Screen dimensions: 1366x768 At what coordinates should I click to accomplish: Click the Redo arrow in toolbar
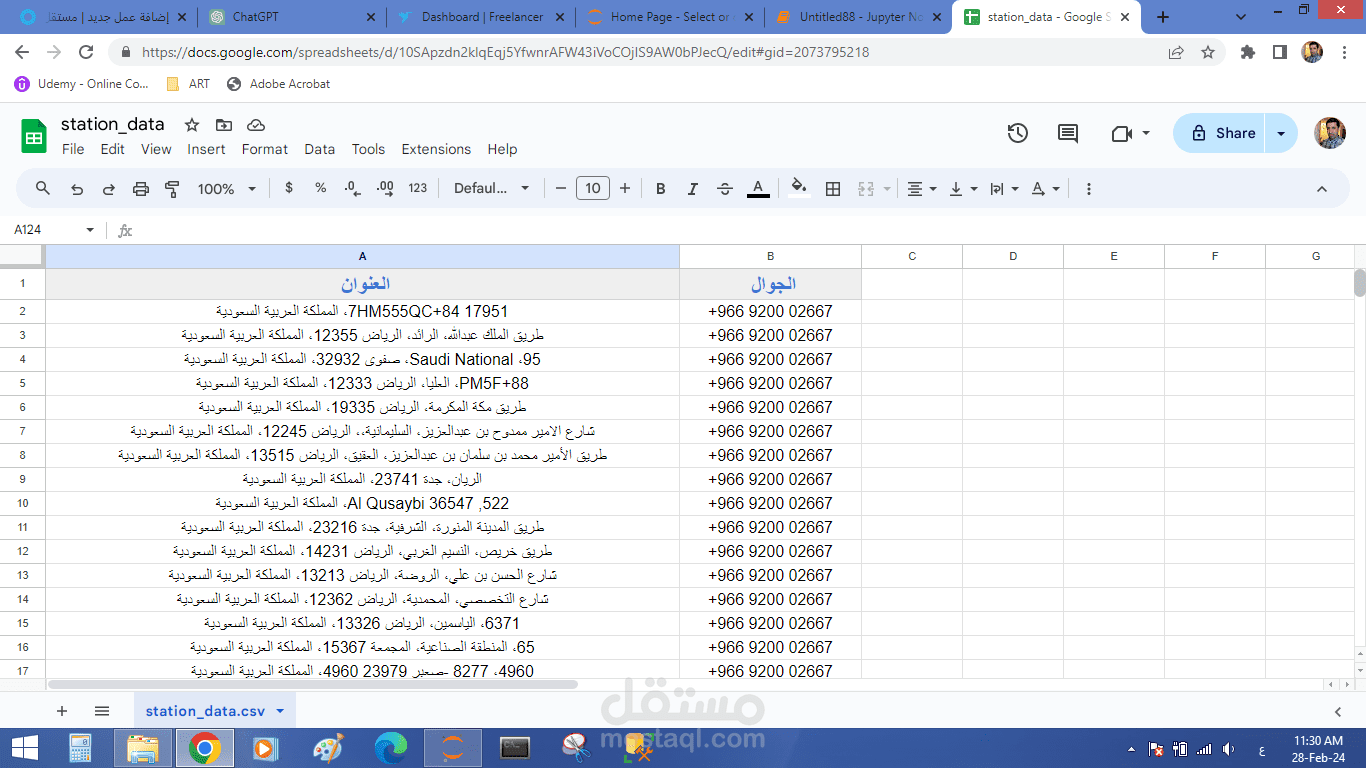pyautogui.click(x=108, y=188)
